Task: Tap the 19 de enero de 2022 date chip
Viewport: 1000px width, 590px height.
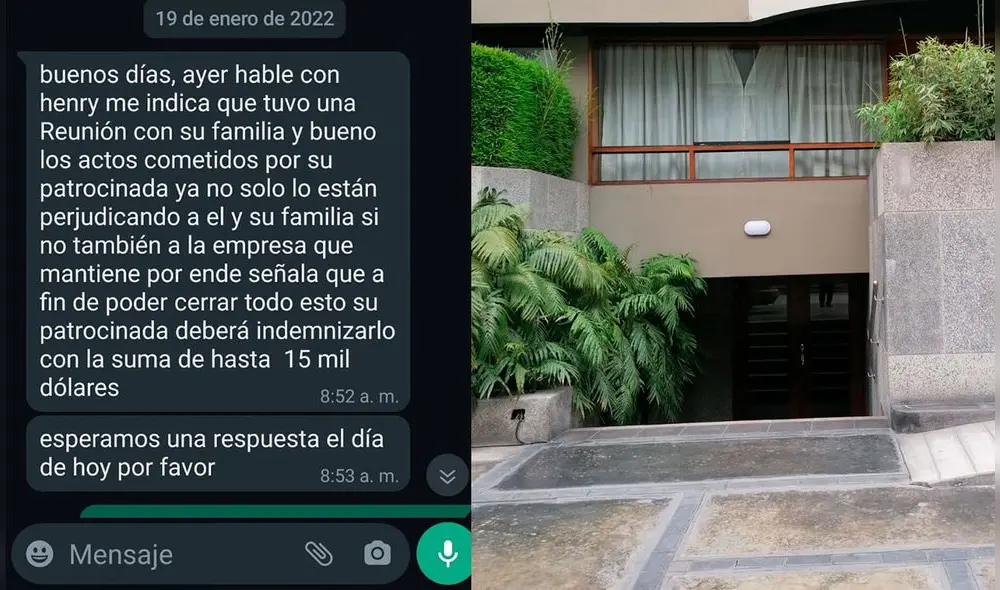Action: 245,18
